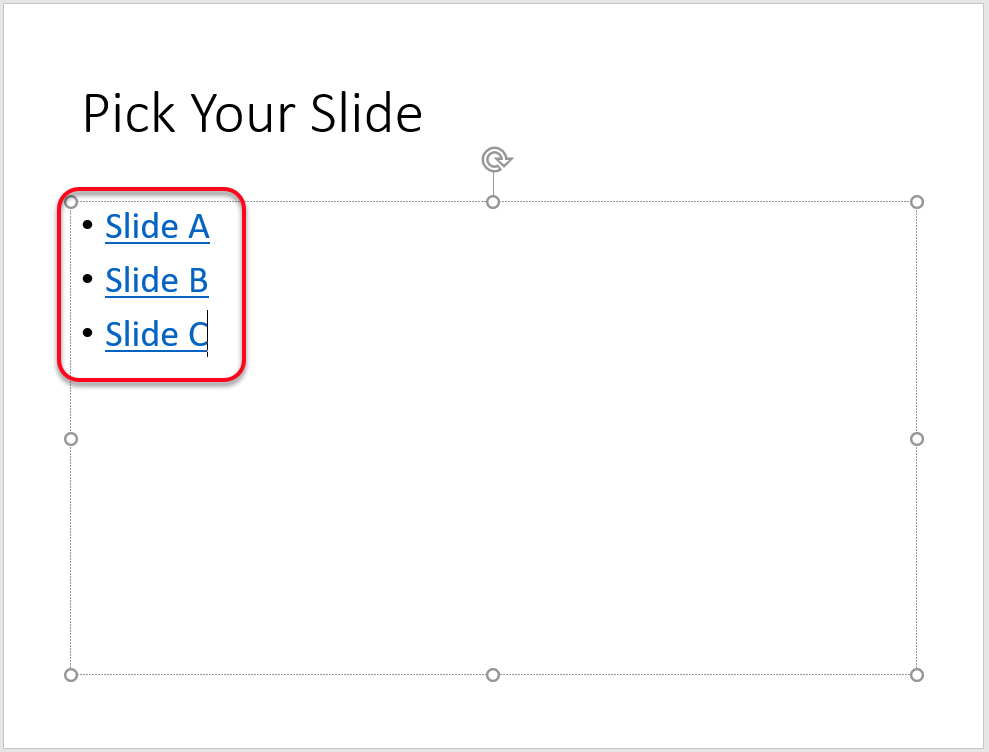The width and height of the screenshot is (989, 752).
Task: Click the "Pick Your Slide" title text
Action: pos(252,114)
